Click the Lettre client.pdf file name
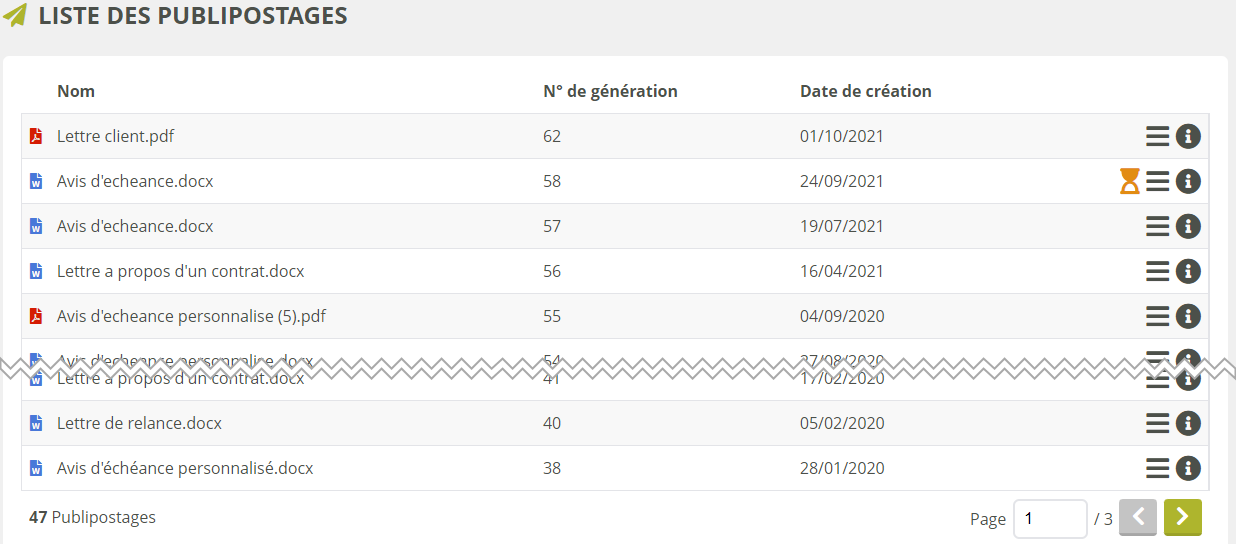1236x544 pixels. [115, 136]
